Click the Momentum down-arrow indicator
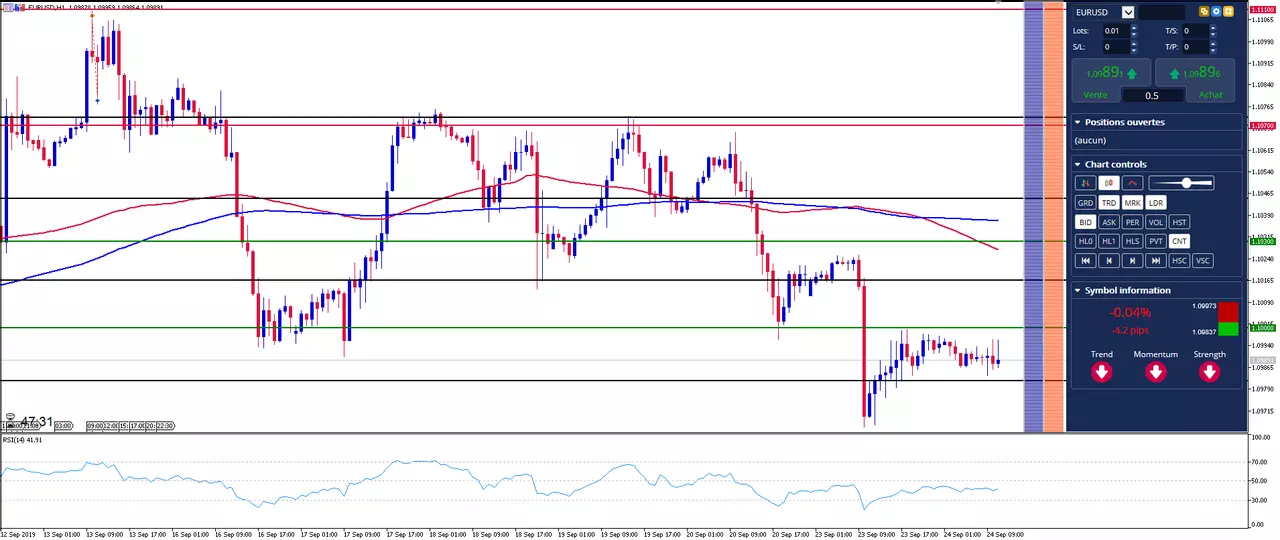1280x540 pixels. (1156, 372)
